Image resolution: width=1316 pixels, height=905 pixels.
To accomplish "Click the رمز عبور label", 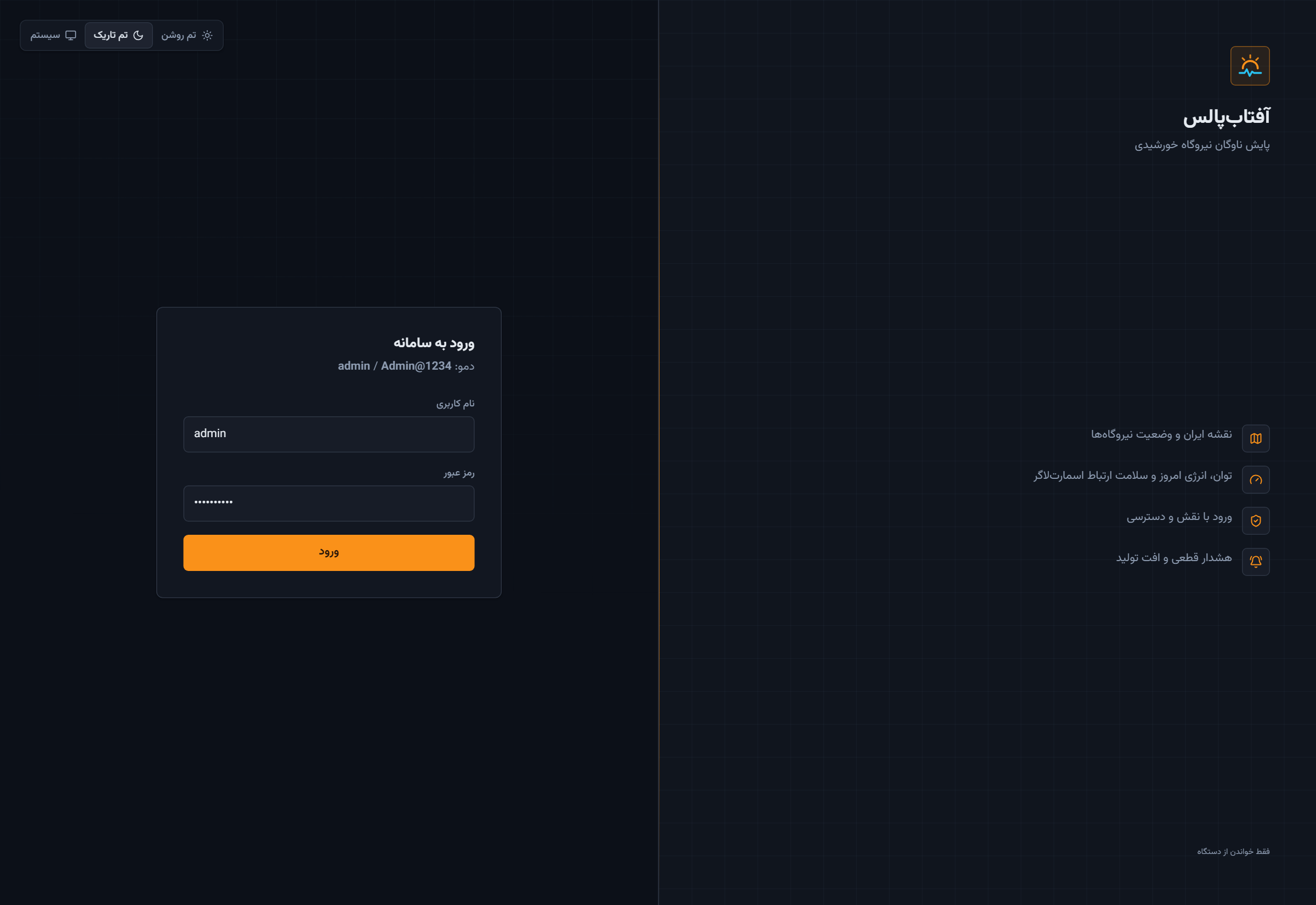I will coord(459,473).
